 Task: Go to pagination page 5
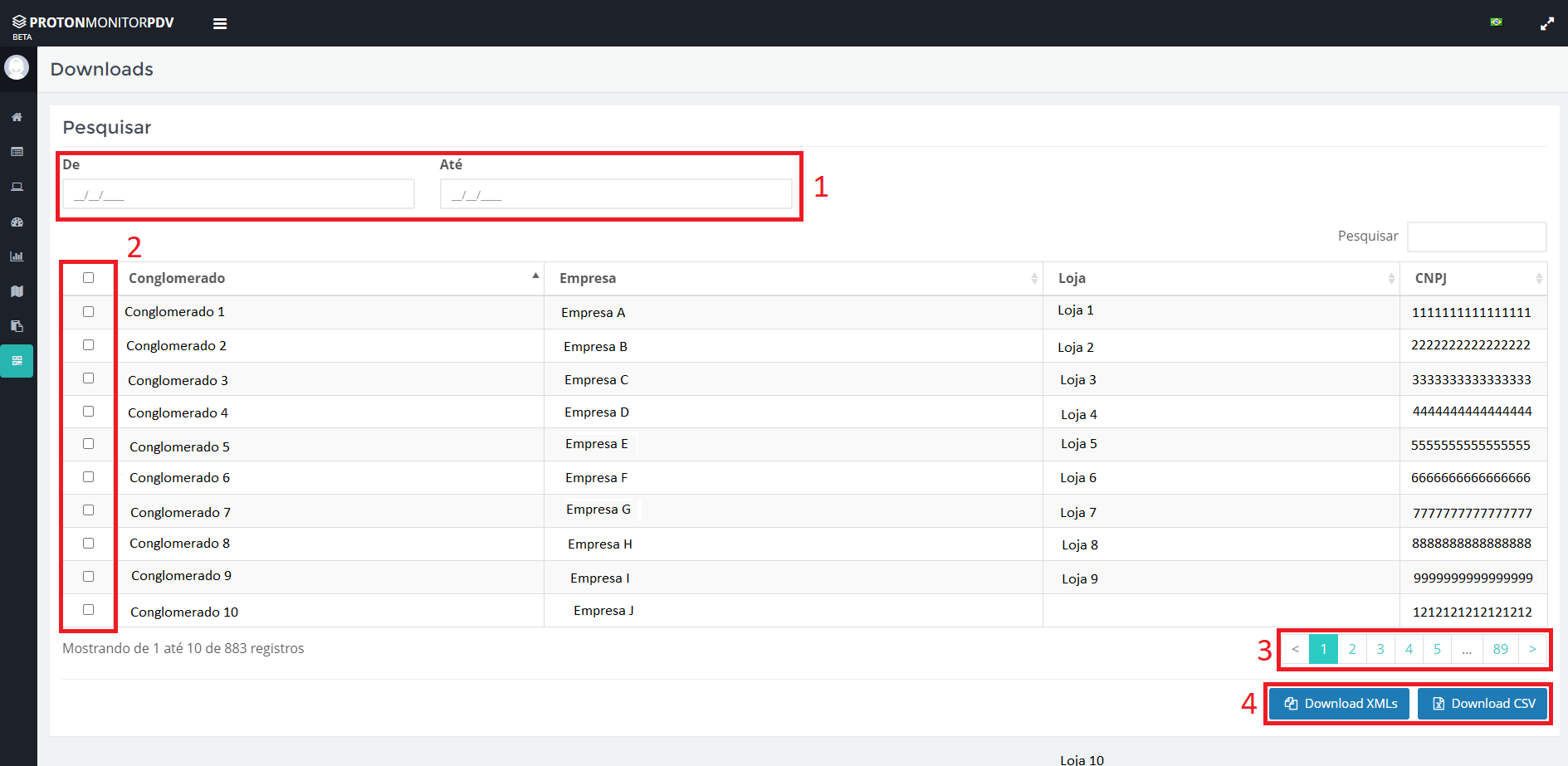tap(1437, 649)
